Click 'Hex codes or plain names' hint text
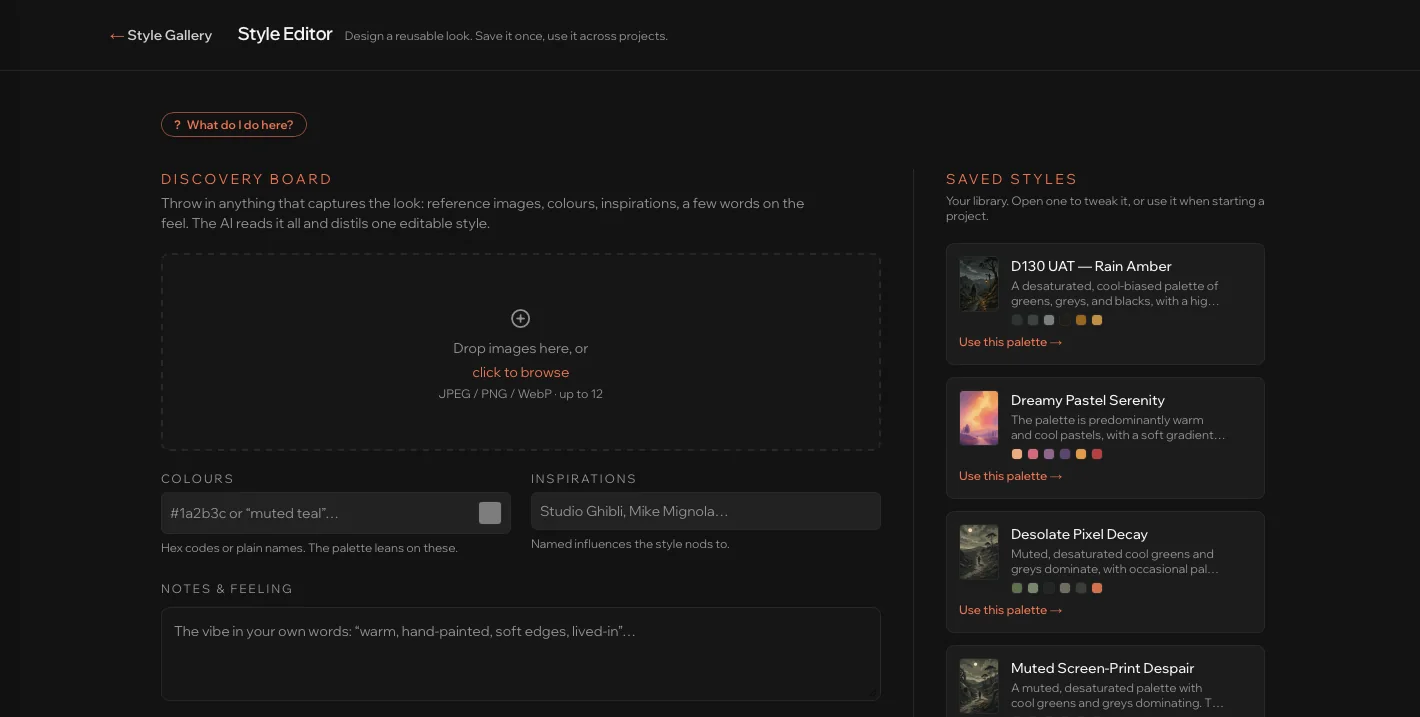 click(309, 548)
